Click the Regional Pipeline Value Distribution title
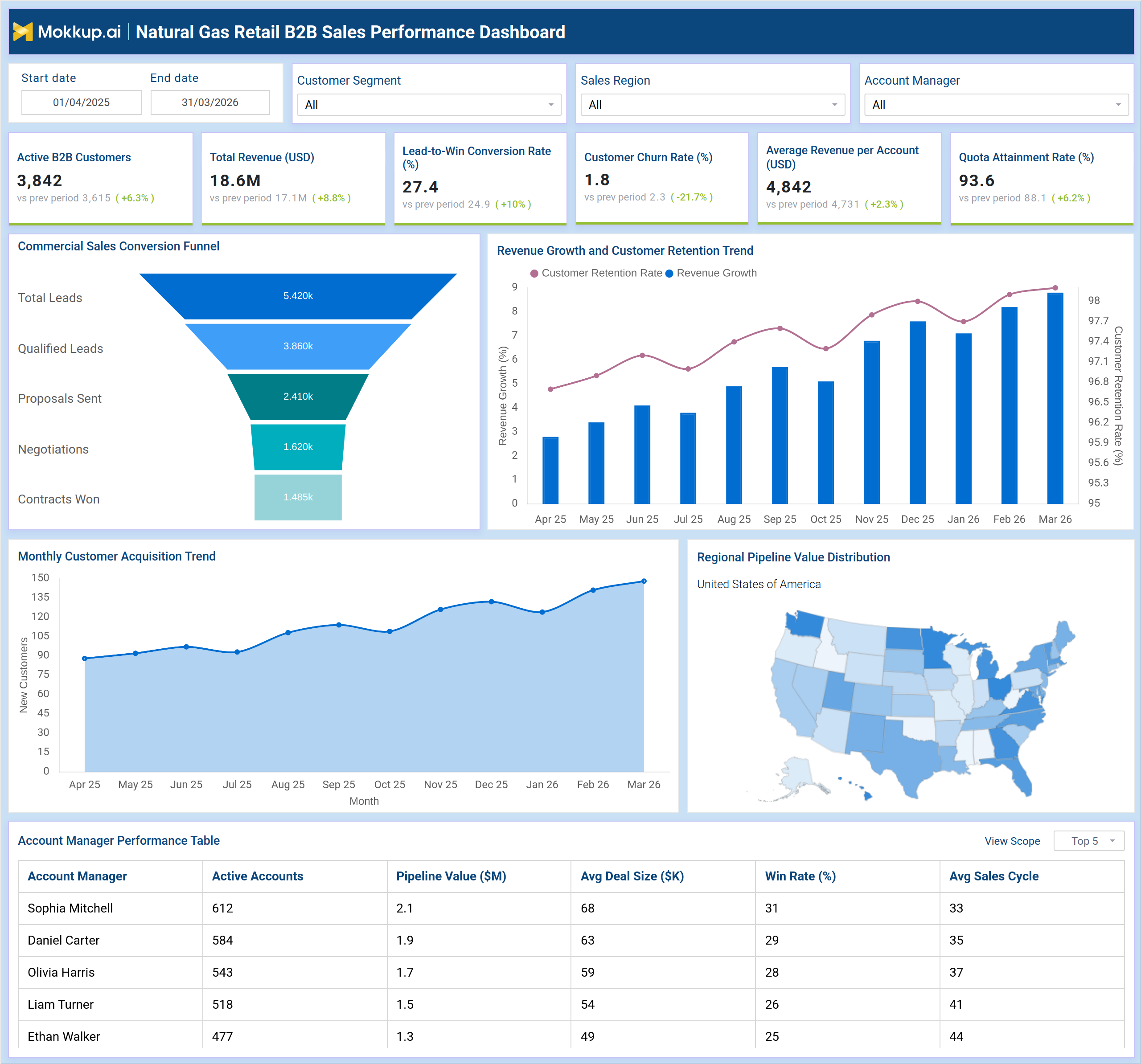 pos(793,557)
